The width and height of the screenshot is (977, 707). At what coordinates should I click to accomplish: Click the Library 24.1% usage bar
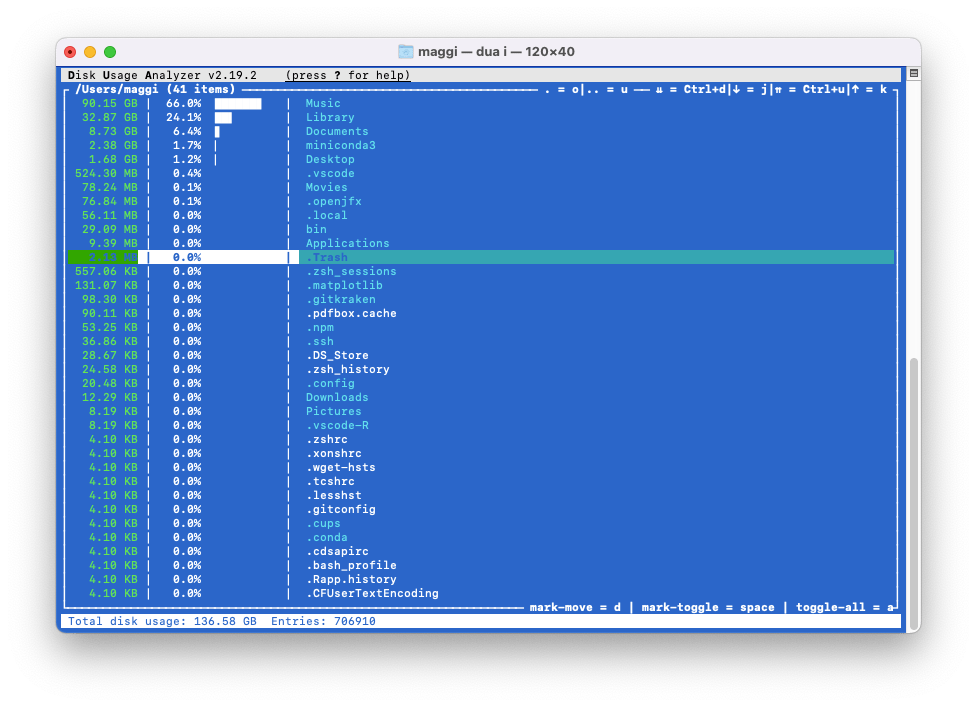[223, 118]
